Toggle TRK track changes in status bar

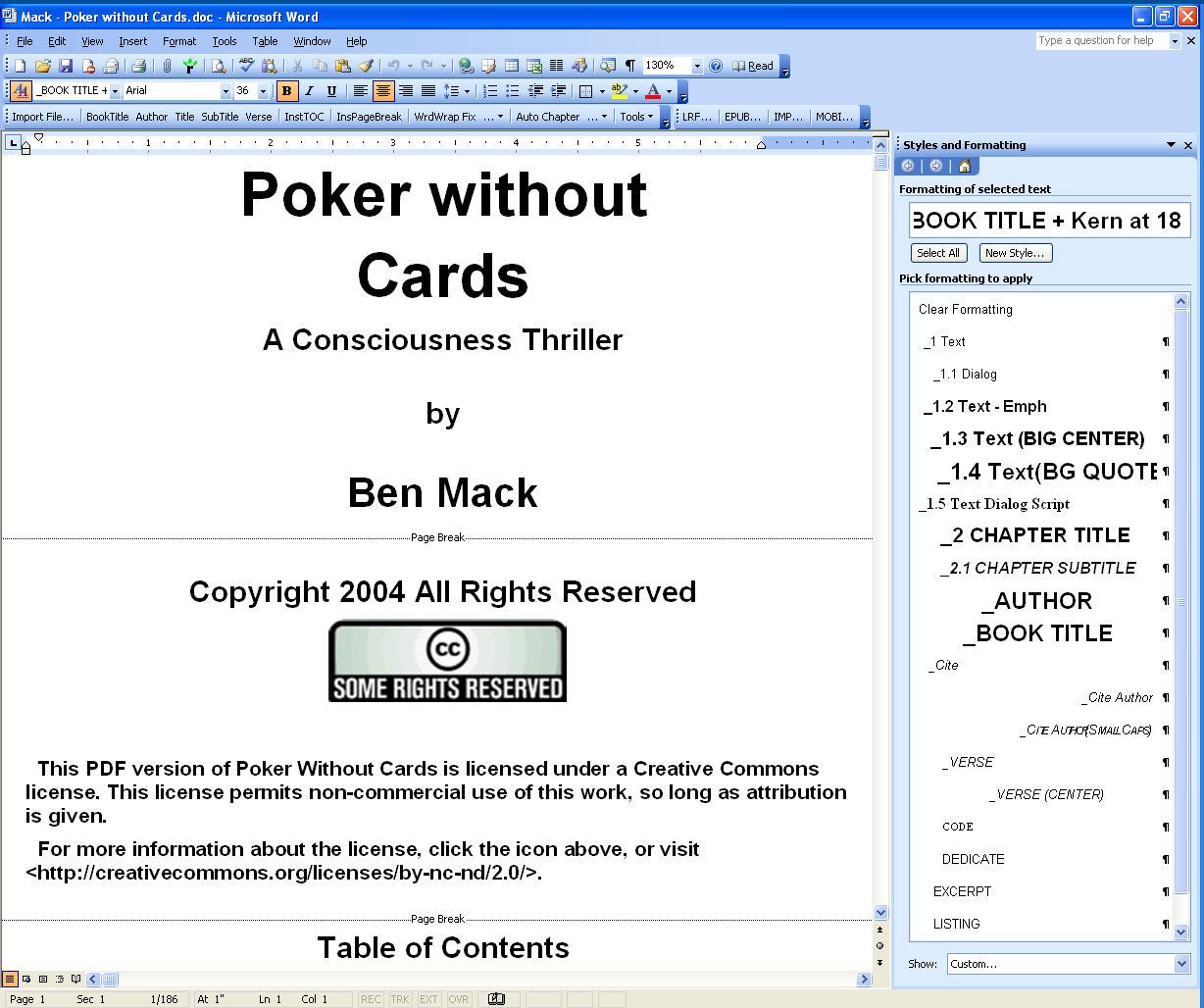pos(400,999)
